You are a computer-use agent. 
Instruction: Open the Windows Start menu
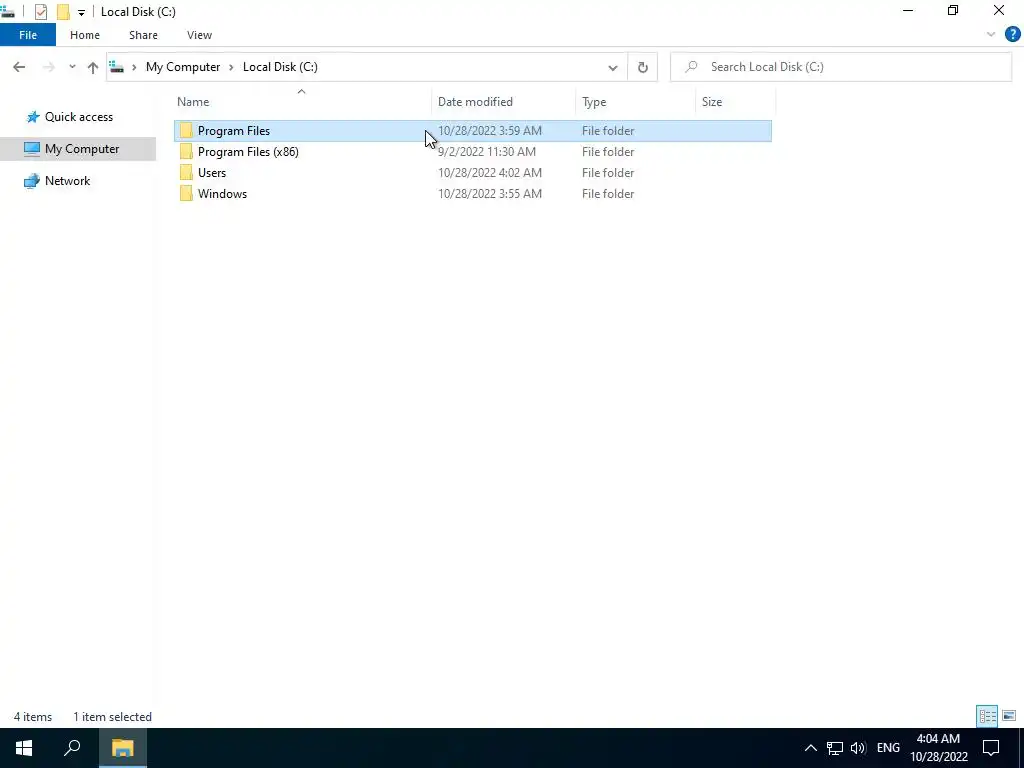point(24,748)
